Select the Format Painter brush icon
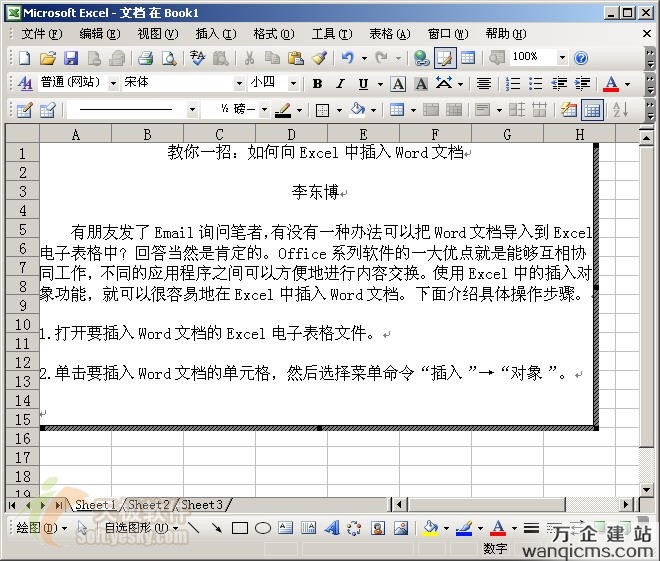The image size is (660, 561). 319,58
